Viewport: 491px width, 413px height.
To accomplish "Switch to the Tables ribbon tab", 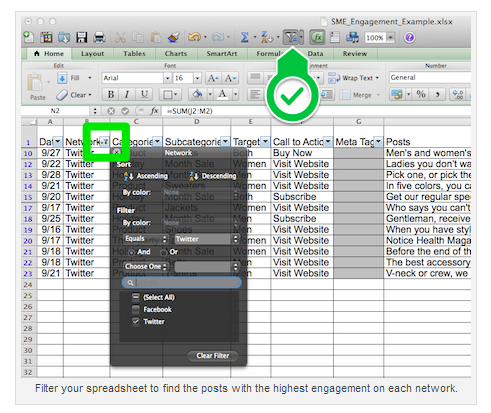I will (x=134, y=54).
